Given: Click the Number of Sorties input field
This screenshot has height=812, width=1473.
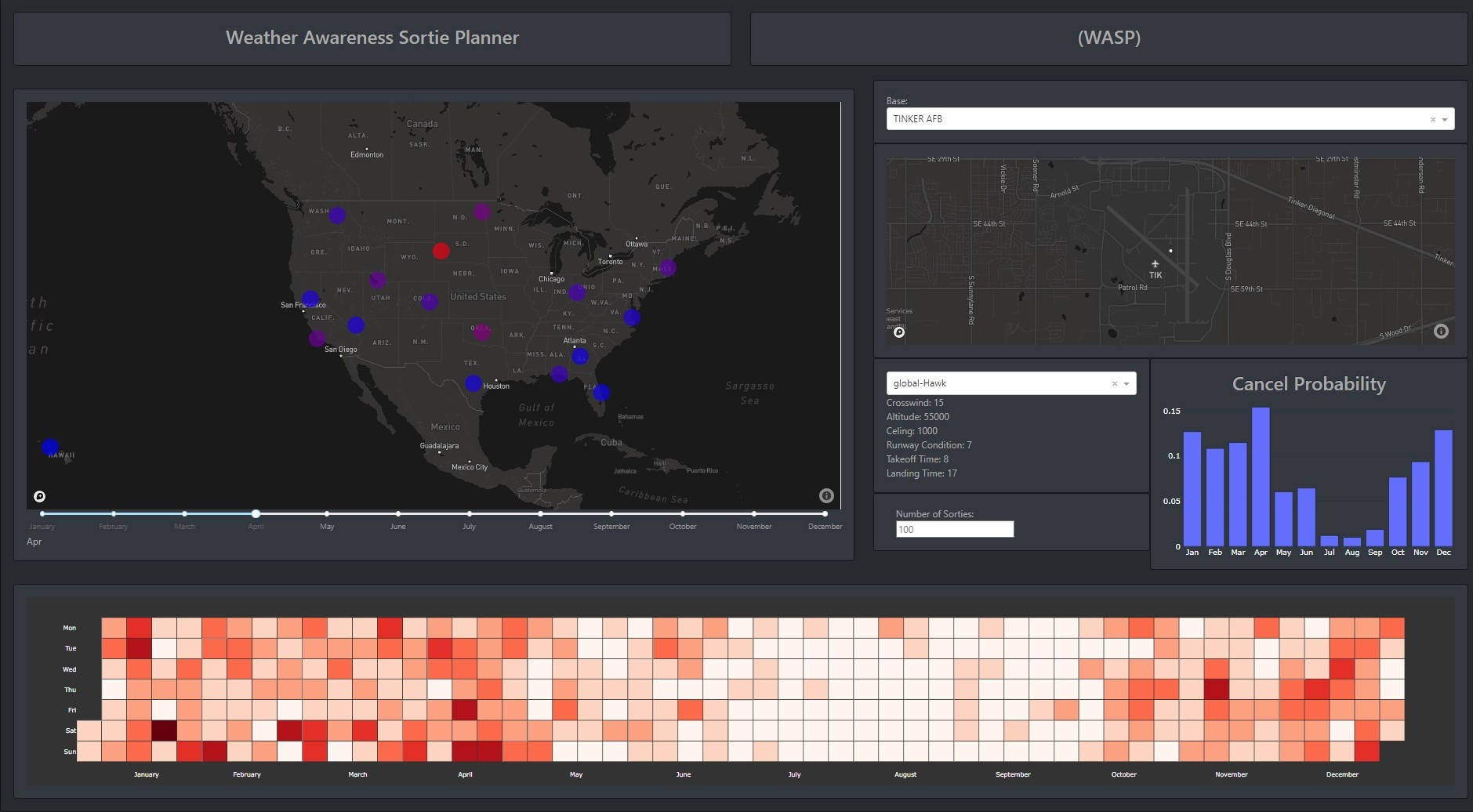Looking at the screenshot, I should [955, 529].
